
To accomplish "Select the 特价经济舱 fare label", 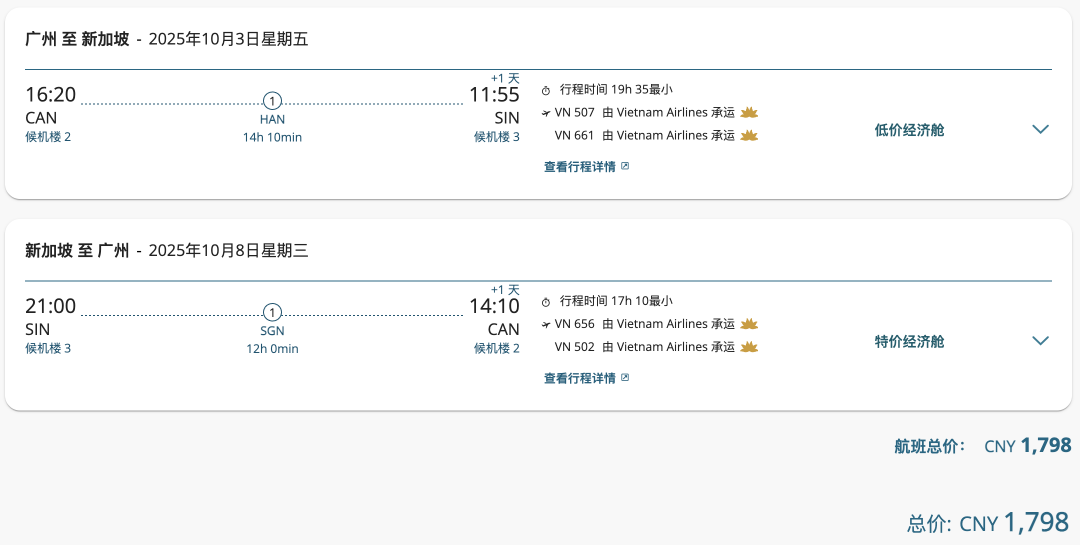I will coord(909,342).
